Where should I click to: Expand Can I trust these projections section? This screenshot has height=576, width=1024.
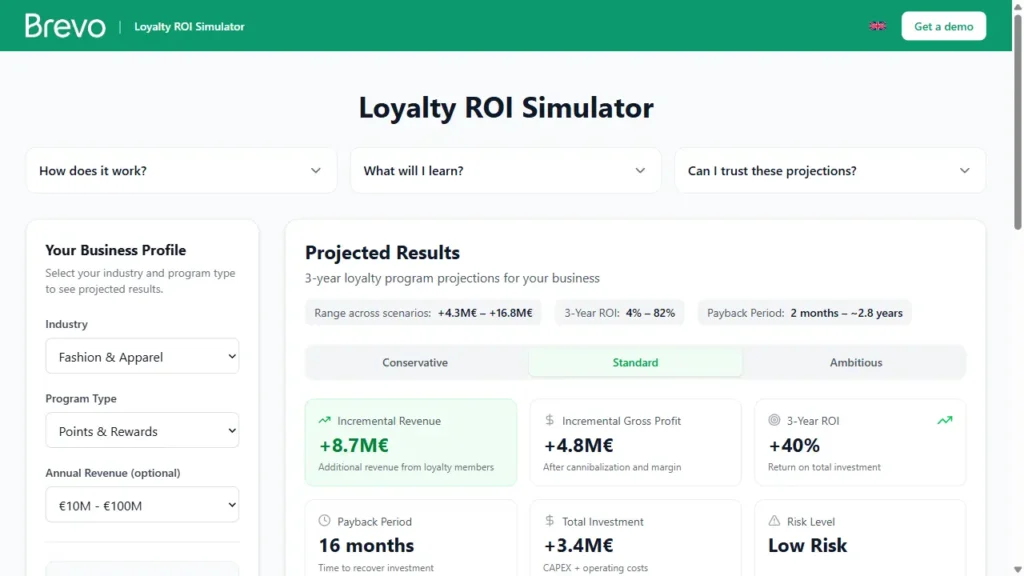830,170
